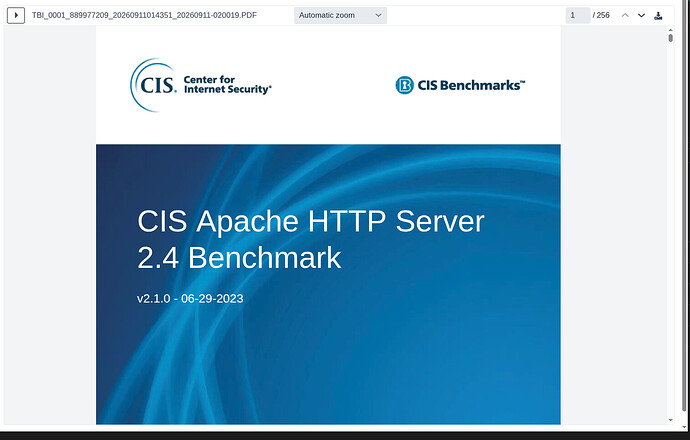Click the page number input field
Image resolution: width=690 pixels, height=440 pixels.
point(577,15)
